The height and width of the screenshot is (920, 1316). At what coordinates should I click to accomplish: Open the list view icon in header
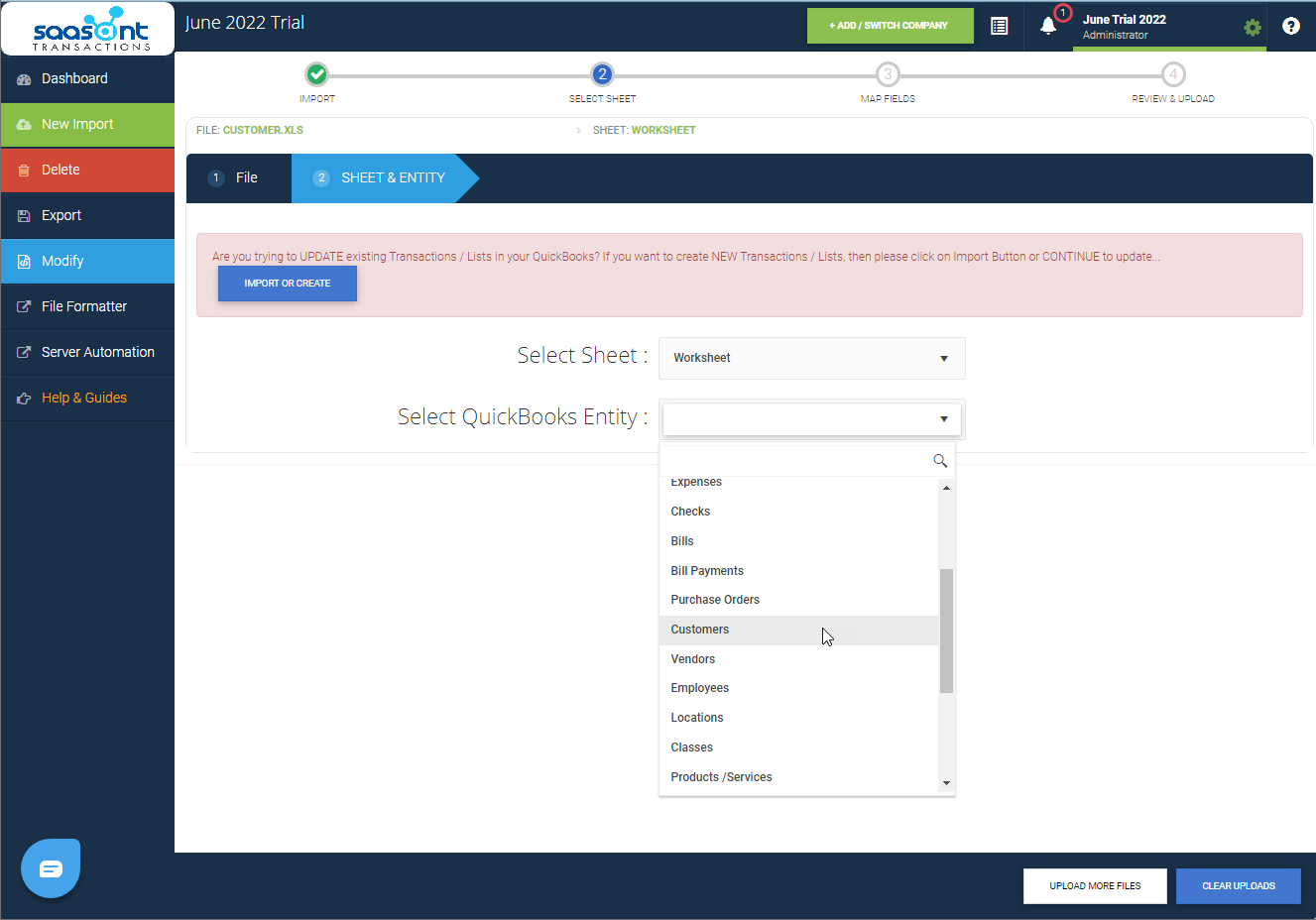click(999, 26)
